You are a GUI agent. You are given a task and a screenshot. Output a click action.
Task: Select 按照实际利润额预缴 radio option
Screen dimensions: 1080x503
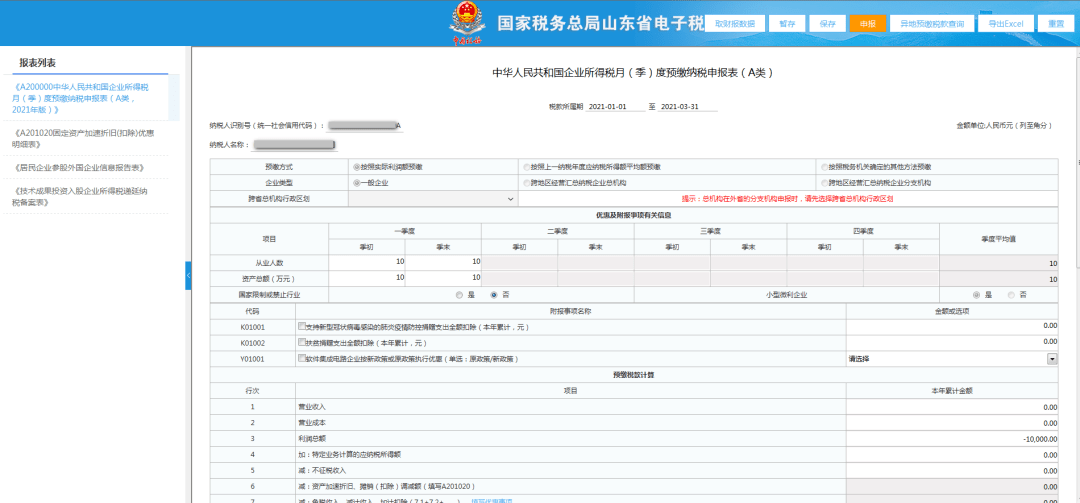pos(356,167)
